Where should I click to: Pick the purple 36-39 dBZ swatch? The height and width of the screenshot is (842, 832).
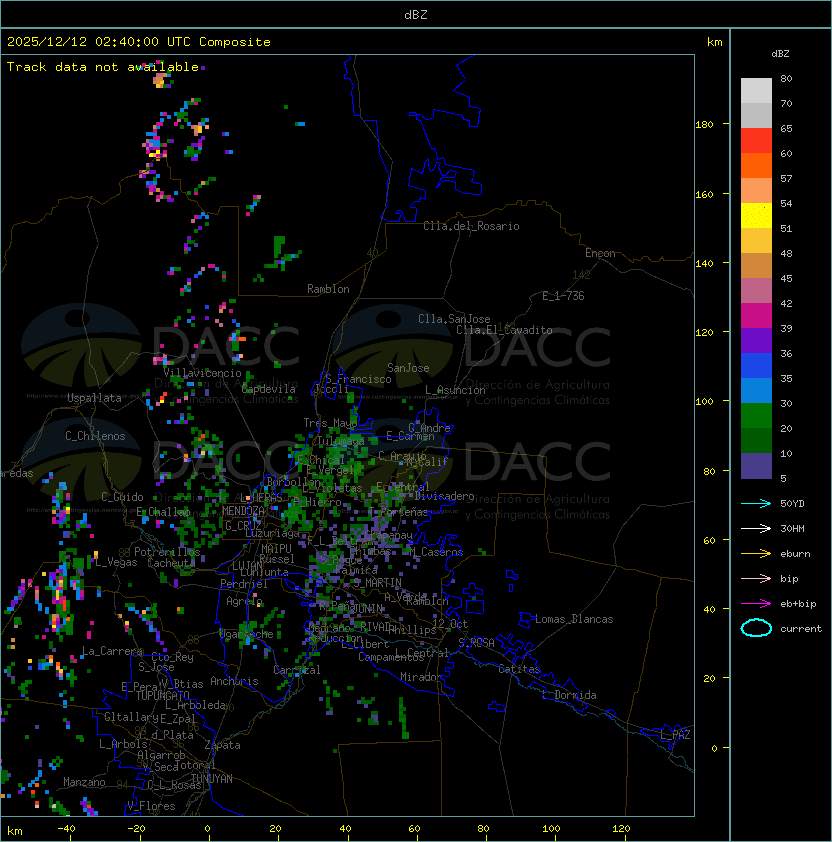pyautogui.click(x=756, y=340)
